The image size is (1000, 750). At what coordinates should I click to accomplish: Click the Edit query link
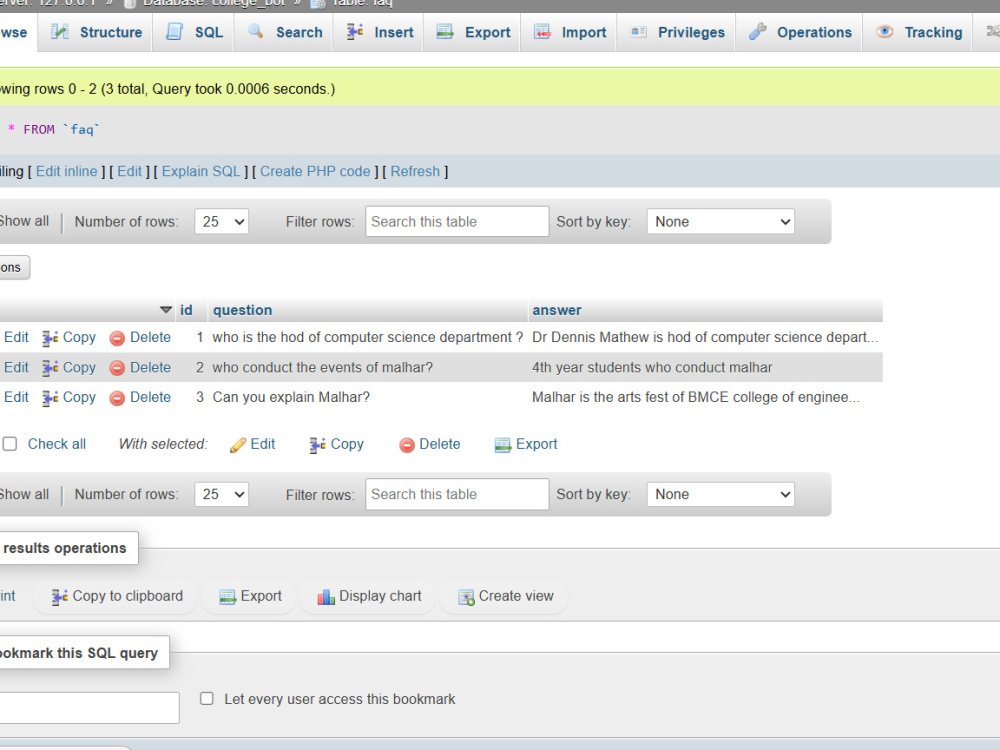click(x=129, y=172)
